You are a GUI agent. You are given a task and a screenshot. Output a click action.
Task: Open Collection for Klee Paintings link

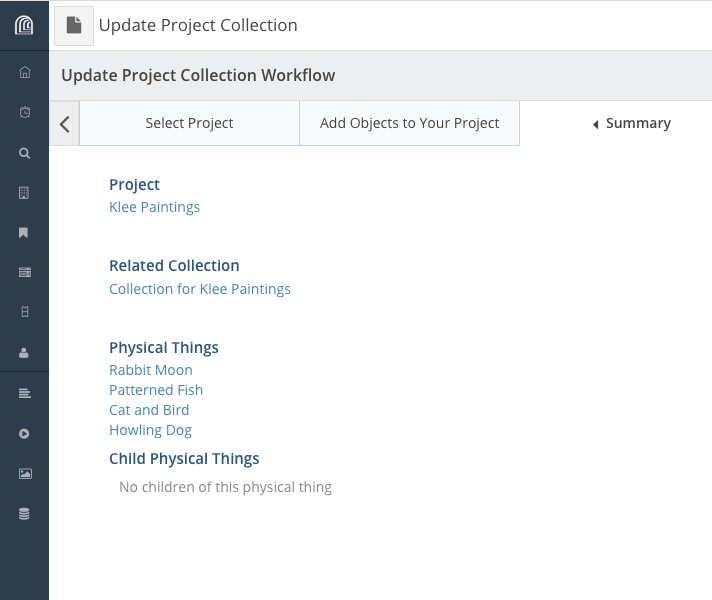(x=200, y=289)
